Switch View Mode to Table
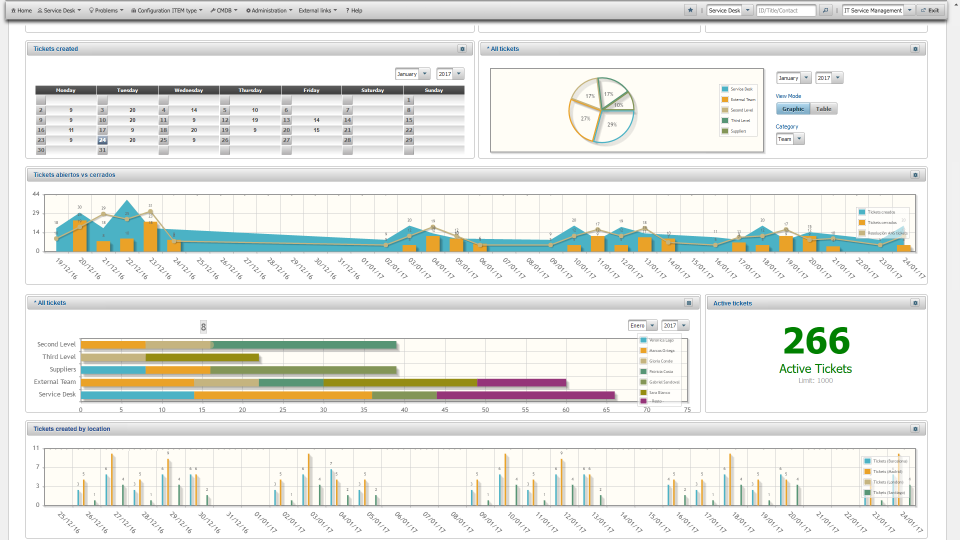 [x=823, y=109]
